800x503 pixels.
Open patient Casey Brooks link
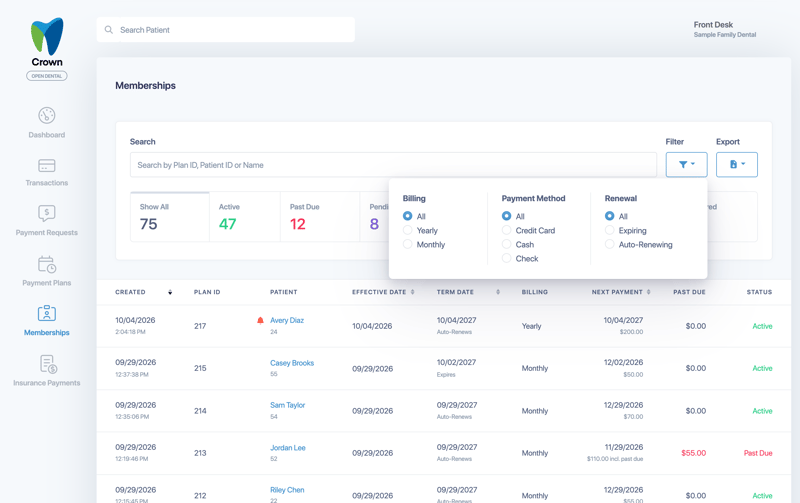point(292,363)
